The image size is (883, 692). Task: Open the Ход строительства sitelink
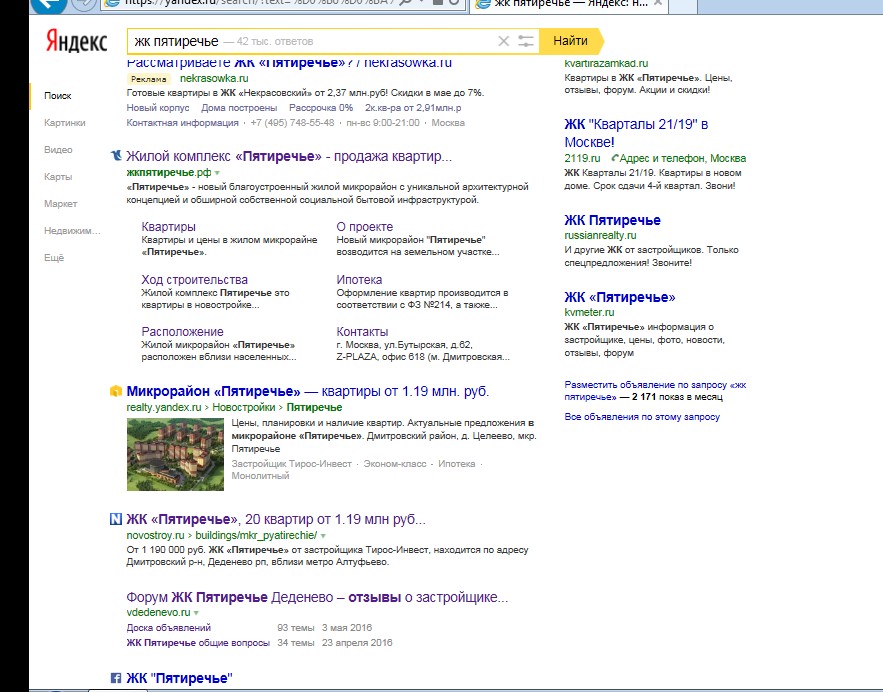tap(194, 280)
